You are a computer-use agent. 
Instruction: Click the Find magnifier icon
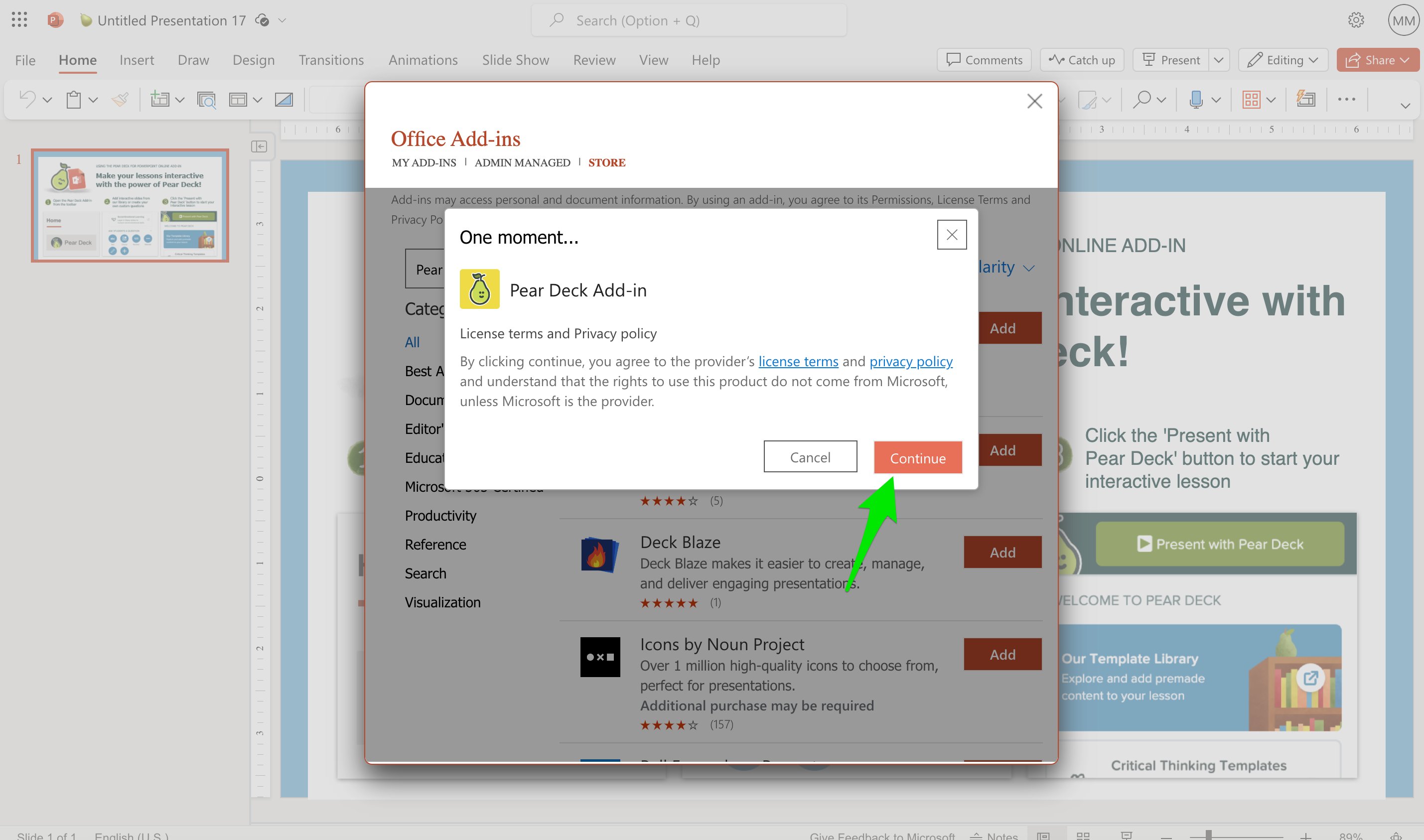pyautogui.click(x=1142, y=100)
